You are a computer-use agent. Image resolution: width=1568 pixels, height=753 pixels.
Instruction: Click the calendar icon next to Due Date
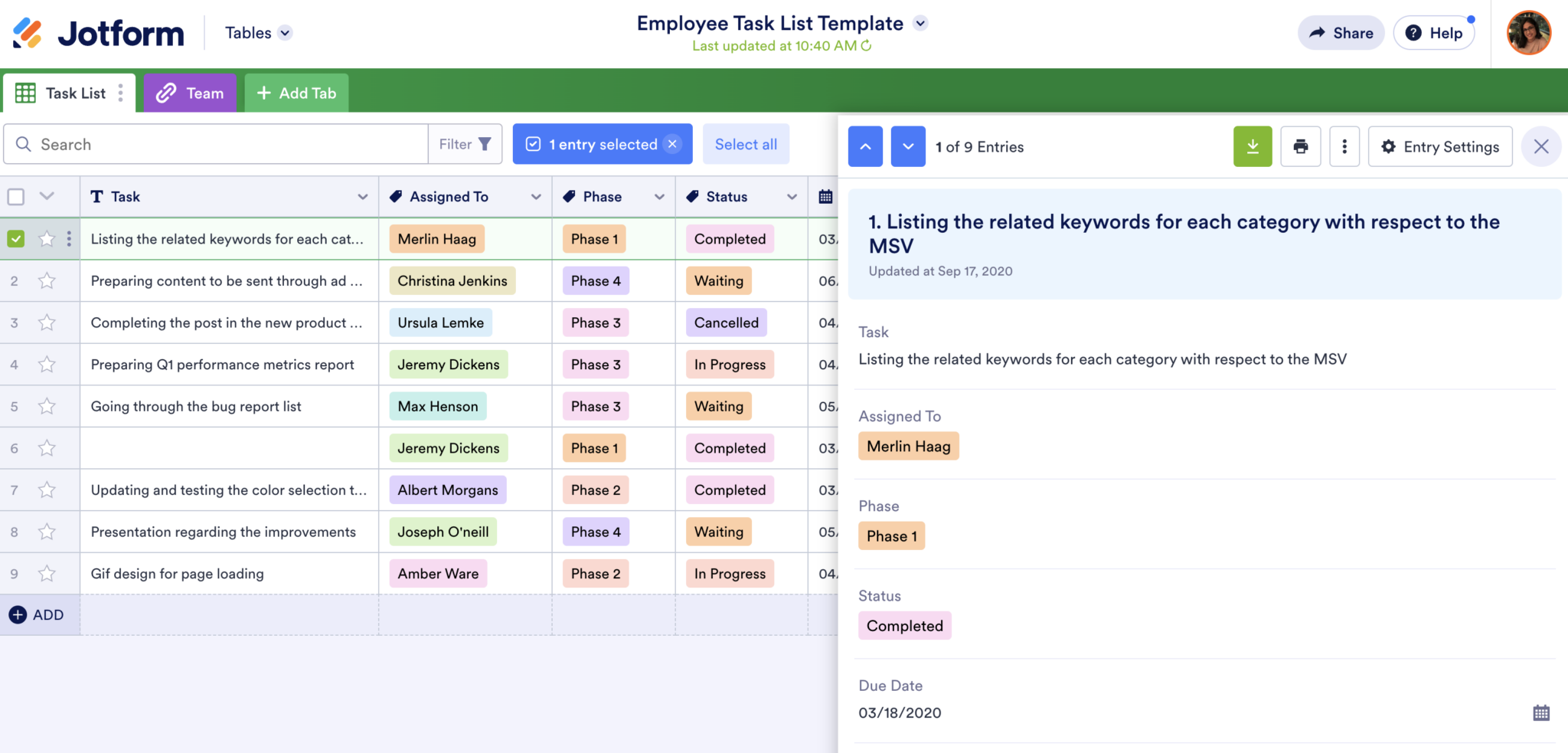tap(1541, 712)
